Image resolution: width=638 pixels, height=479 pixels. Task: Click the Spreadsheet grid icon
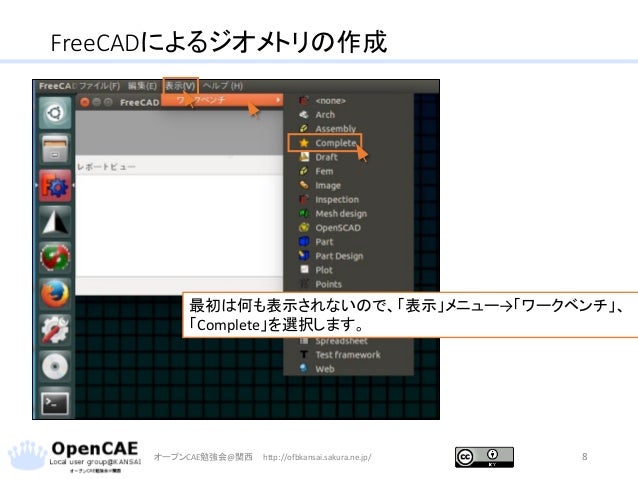304,341
